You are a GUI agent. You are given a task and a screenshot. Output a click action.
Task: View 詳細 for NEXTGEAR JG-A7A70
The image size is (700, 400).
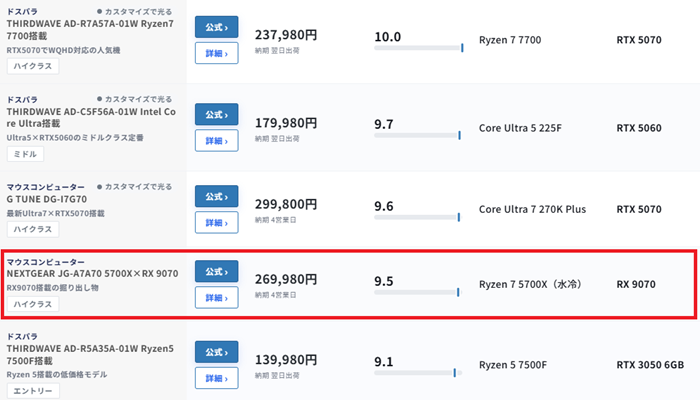pos(217,297)
